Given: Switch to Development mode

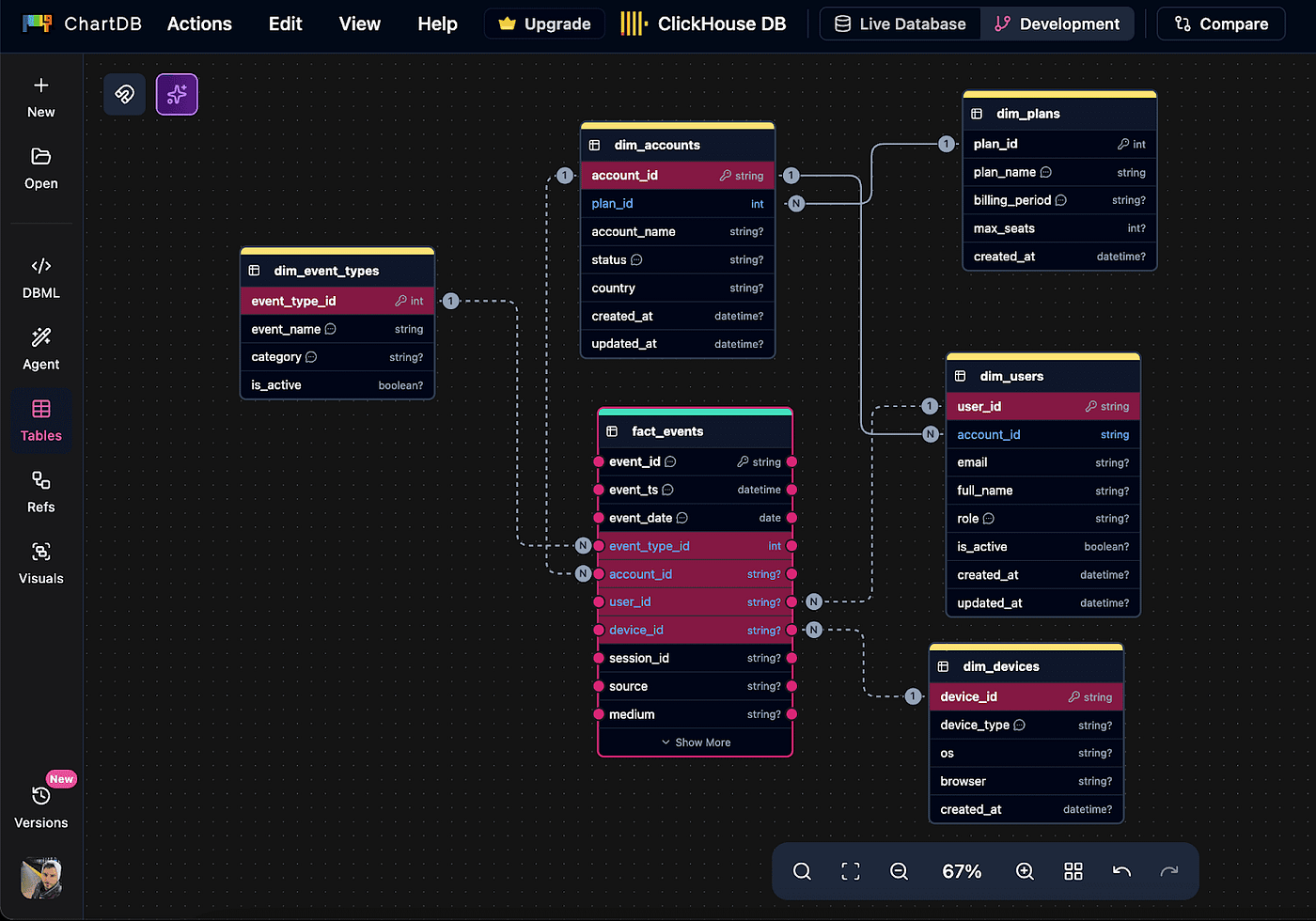Looking at the screenshot, I should point(1057,23).
